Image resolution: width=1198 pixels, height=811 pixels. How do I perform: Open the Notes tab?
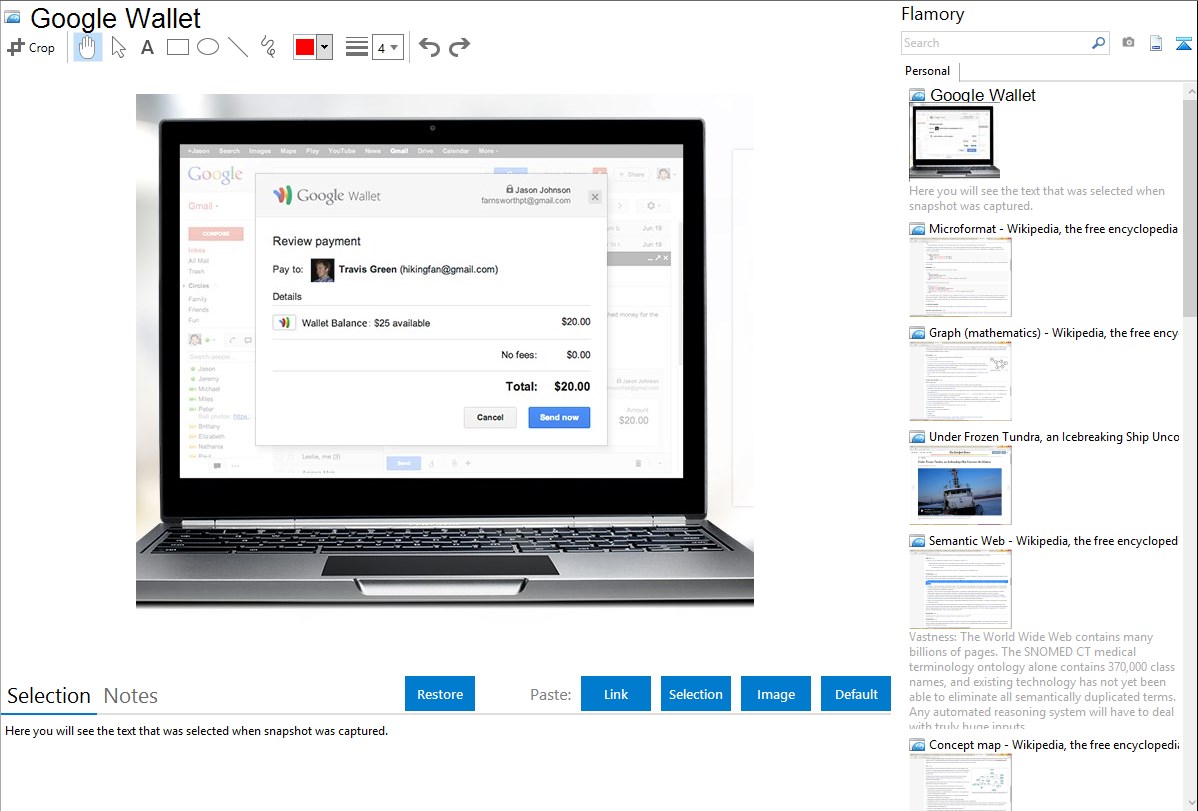(131, 696)
